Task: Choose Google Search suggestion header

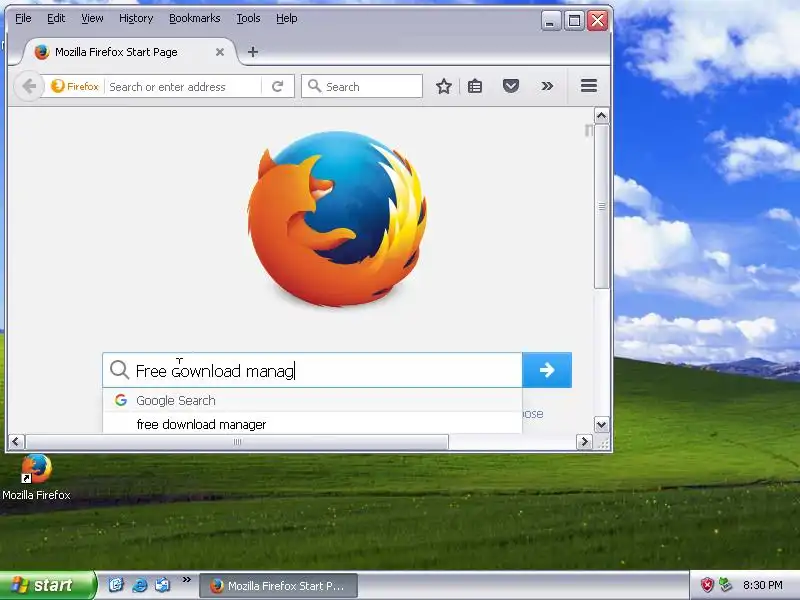Action: tap(312, 401)
